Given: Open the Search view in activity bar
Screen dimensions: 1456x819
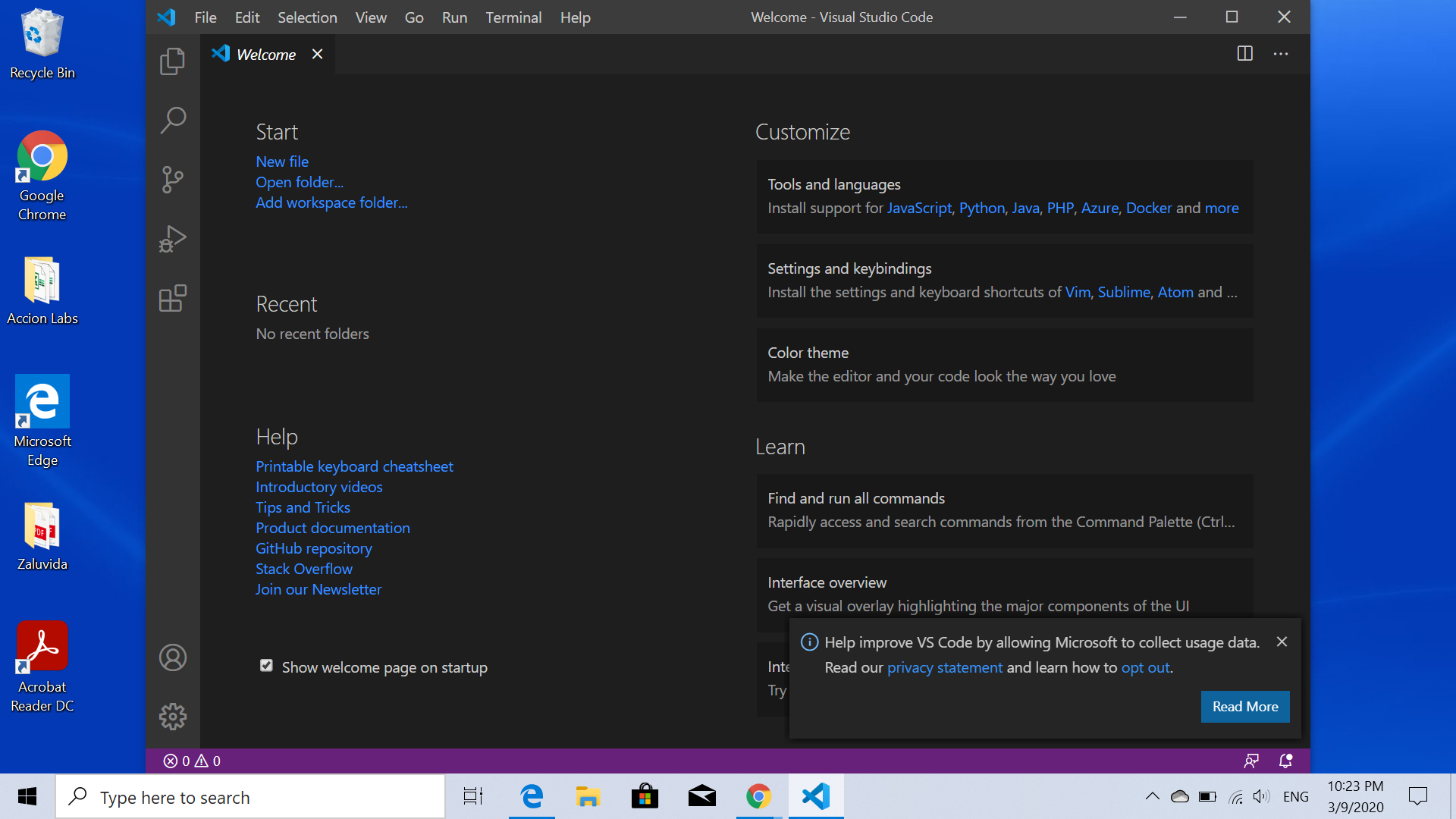Looking at the screenshot, I should point(172,121).
